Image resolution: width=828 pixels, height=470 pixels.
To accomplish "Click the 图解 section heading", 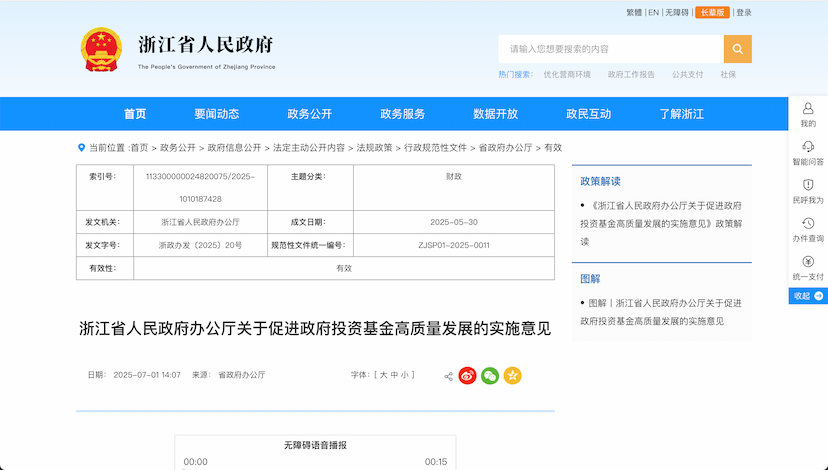I will [590, 279].
